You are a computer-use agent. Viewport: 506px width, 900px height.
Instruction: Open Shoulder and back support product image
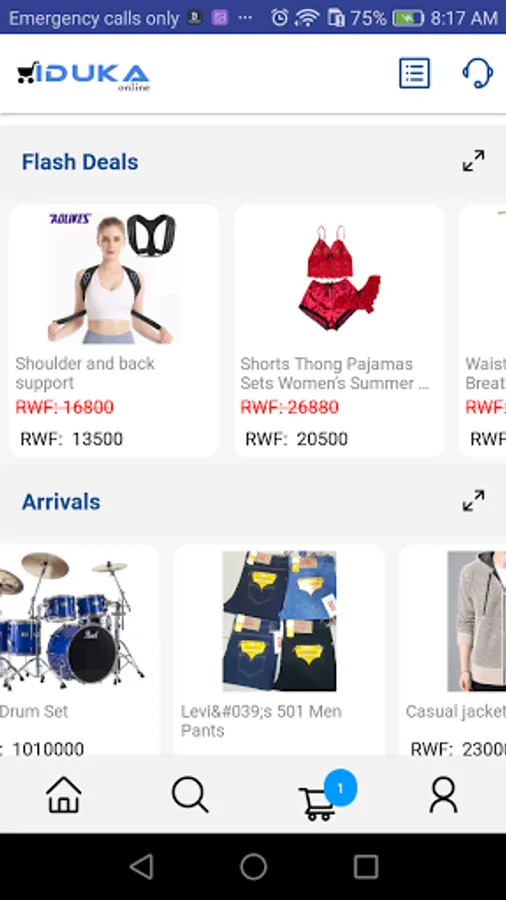click(x=113, y=279)
